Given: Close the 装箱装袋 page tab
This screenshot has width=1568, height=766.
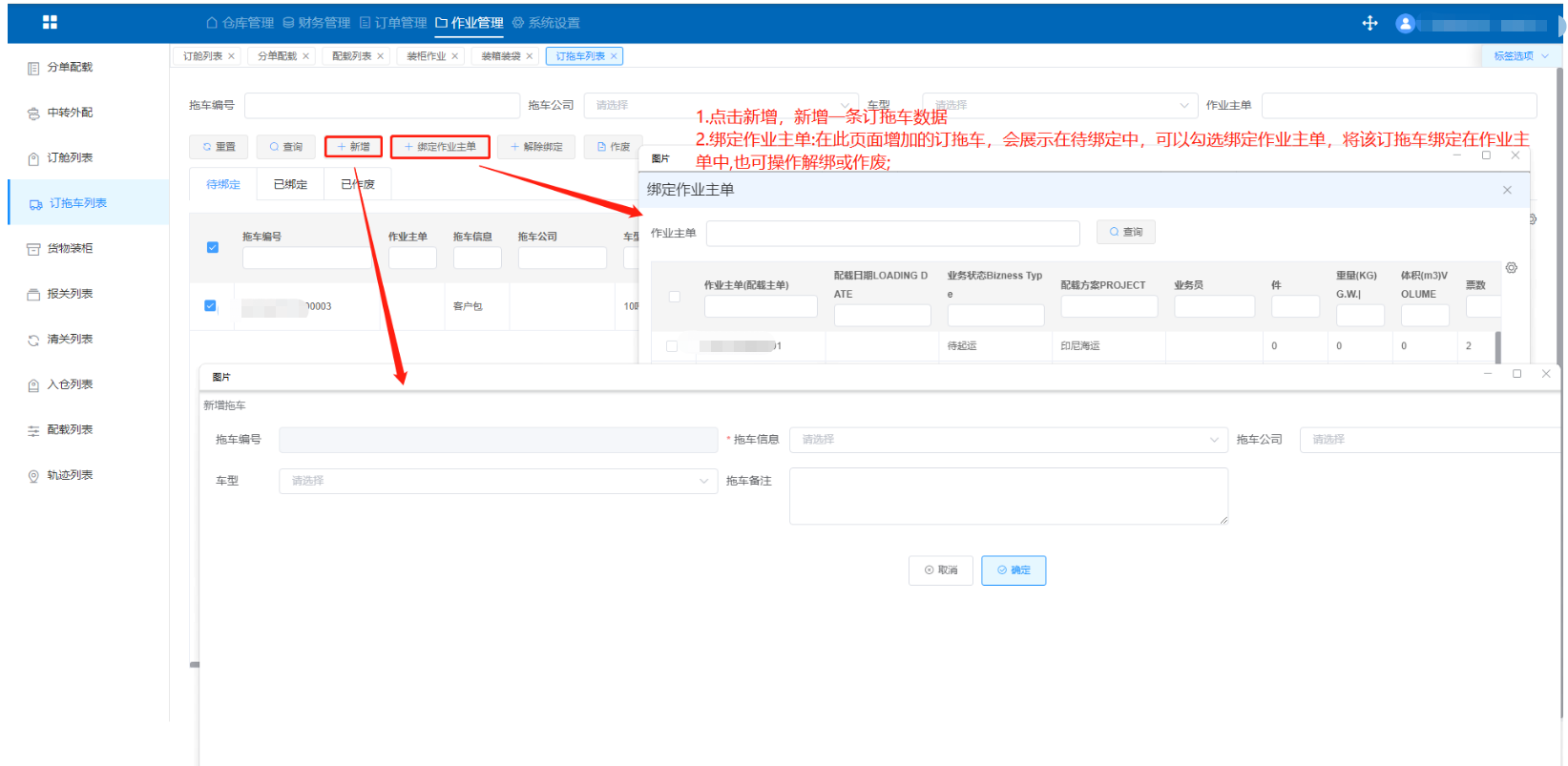Looking at the screenshot, I should pyautogui.click(x=529, y=56).
